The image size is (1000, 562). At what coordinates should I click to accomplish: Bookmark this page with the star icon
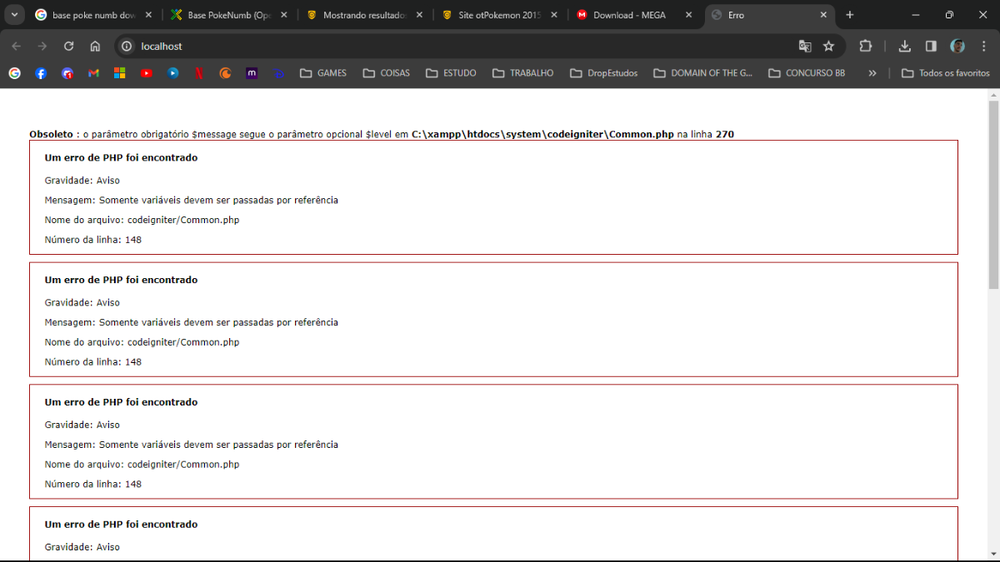pyautogui.click(x=829, y=46)
